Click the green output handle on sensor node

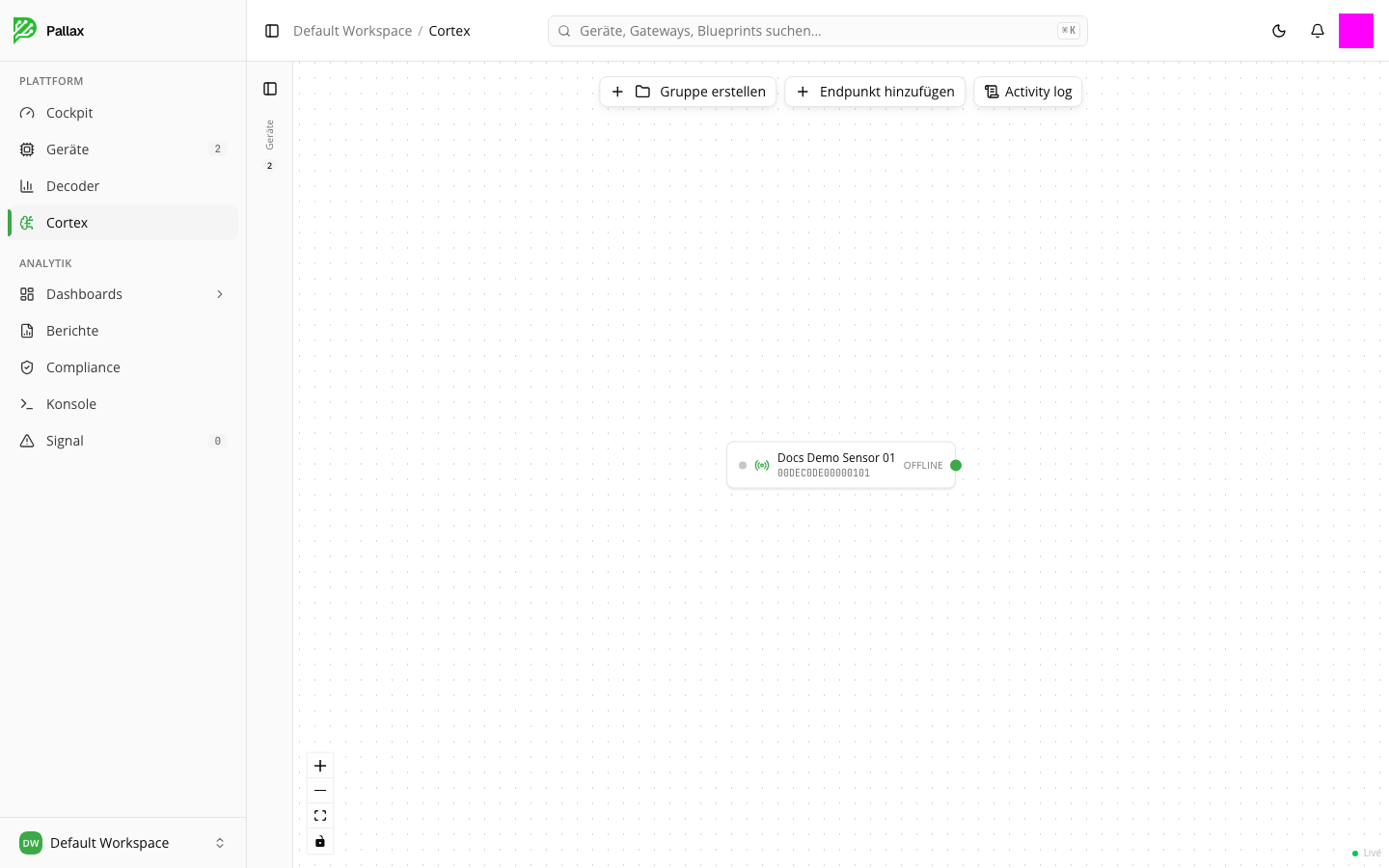[x=956, y=465]
